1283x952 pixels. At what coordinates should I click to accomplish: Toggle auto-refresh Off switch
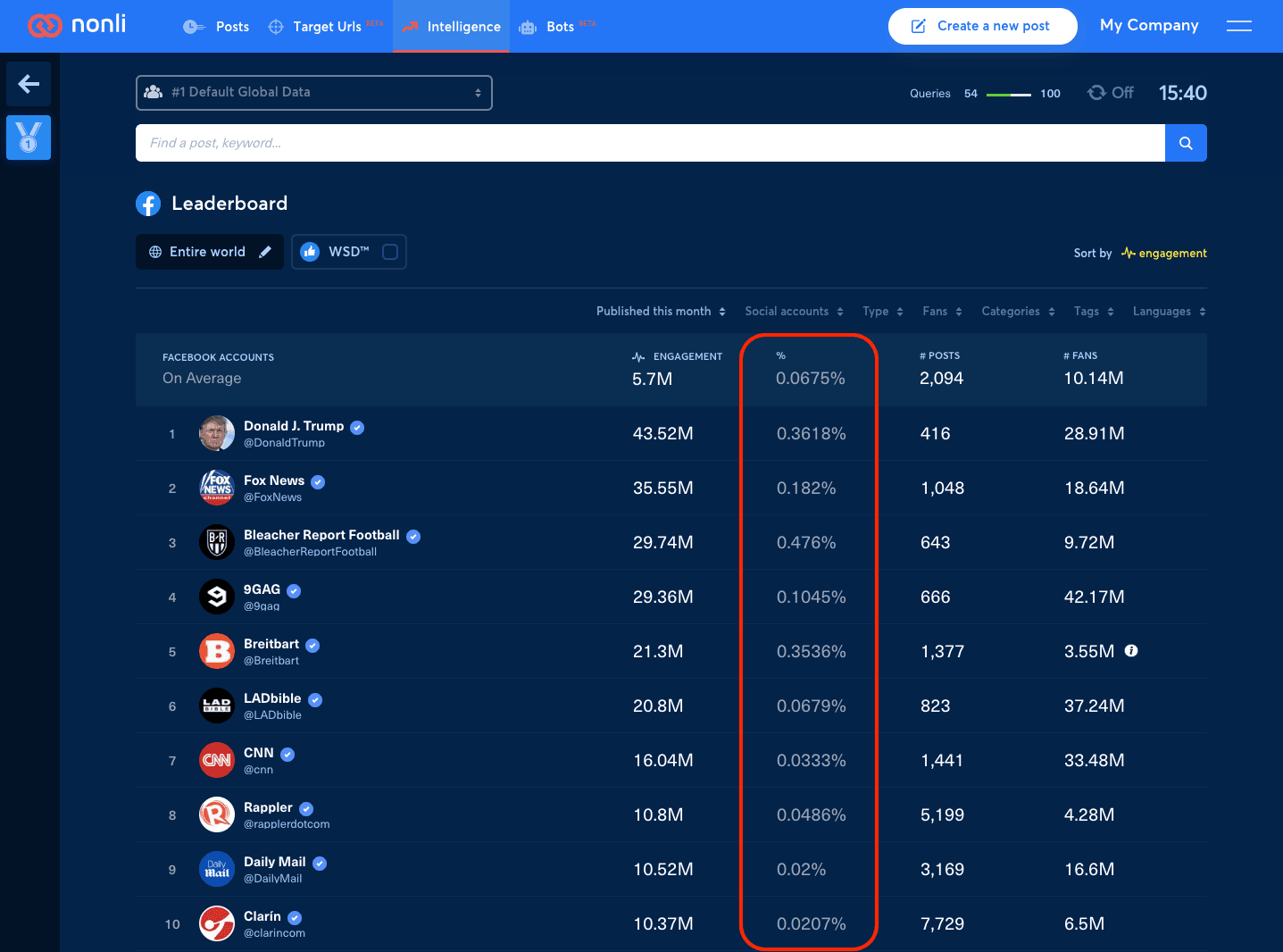point(1111,93)
